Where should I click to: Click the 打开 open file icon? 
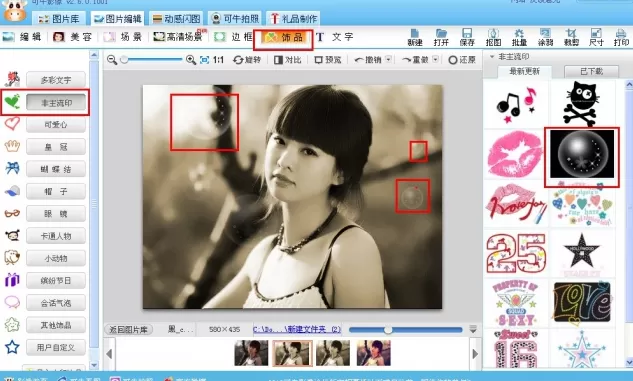[x=441, y=38]
